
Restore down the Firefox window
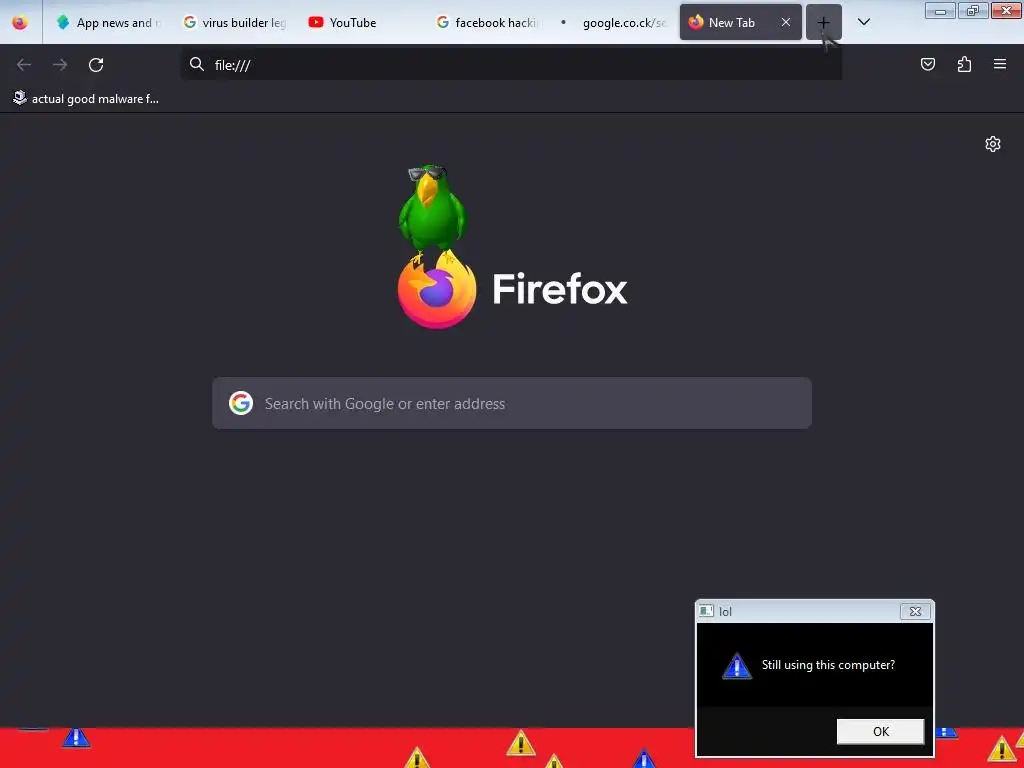972,10
